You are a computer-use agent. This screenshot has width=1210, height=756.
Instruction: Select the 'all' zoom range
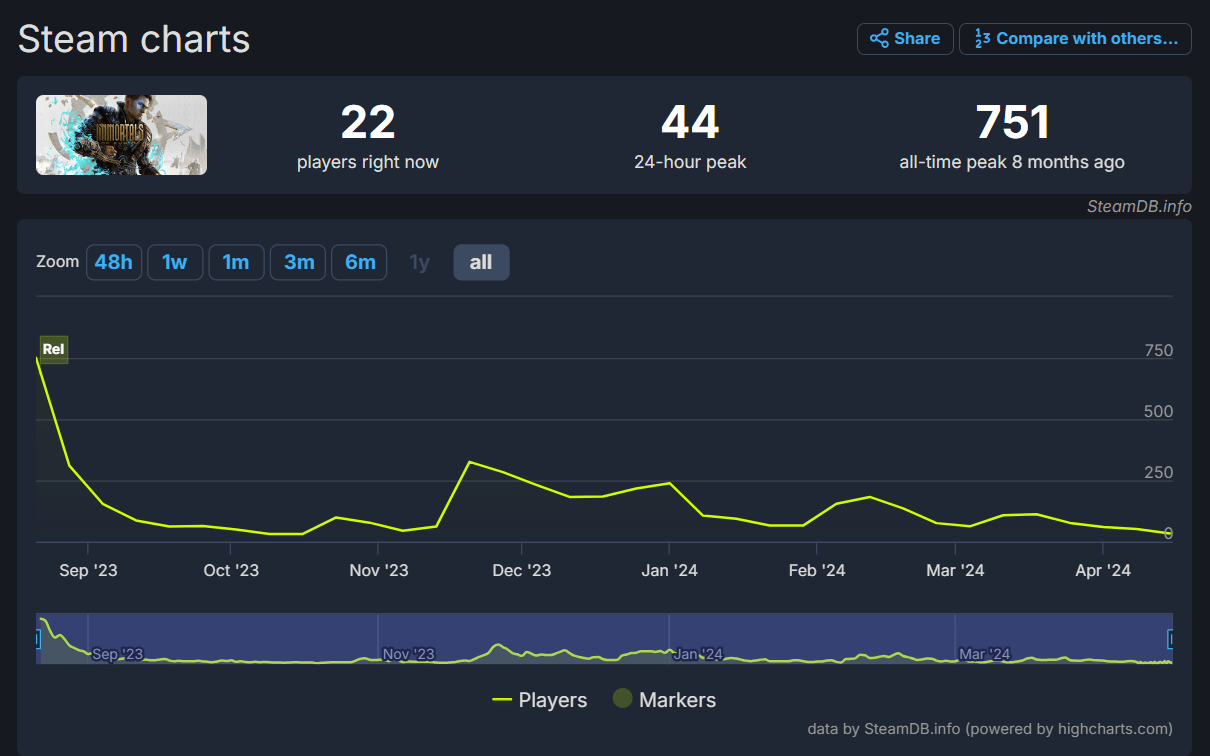click(x=481, y=262)
